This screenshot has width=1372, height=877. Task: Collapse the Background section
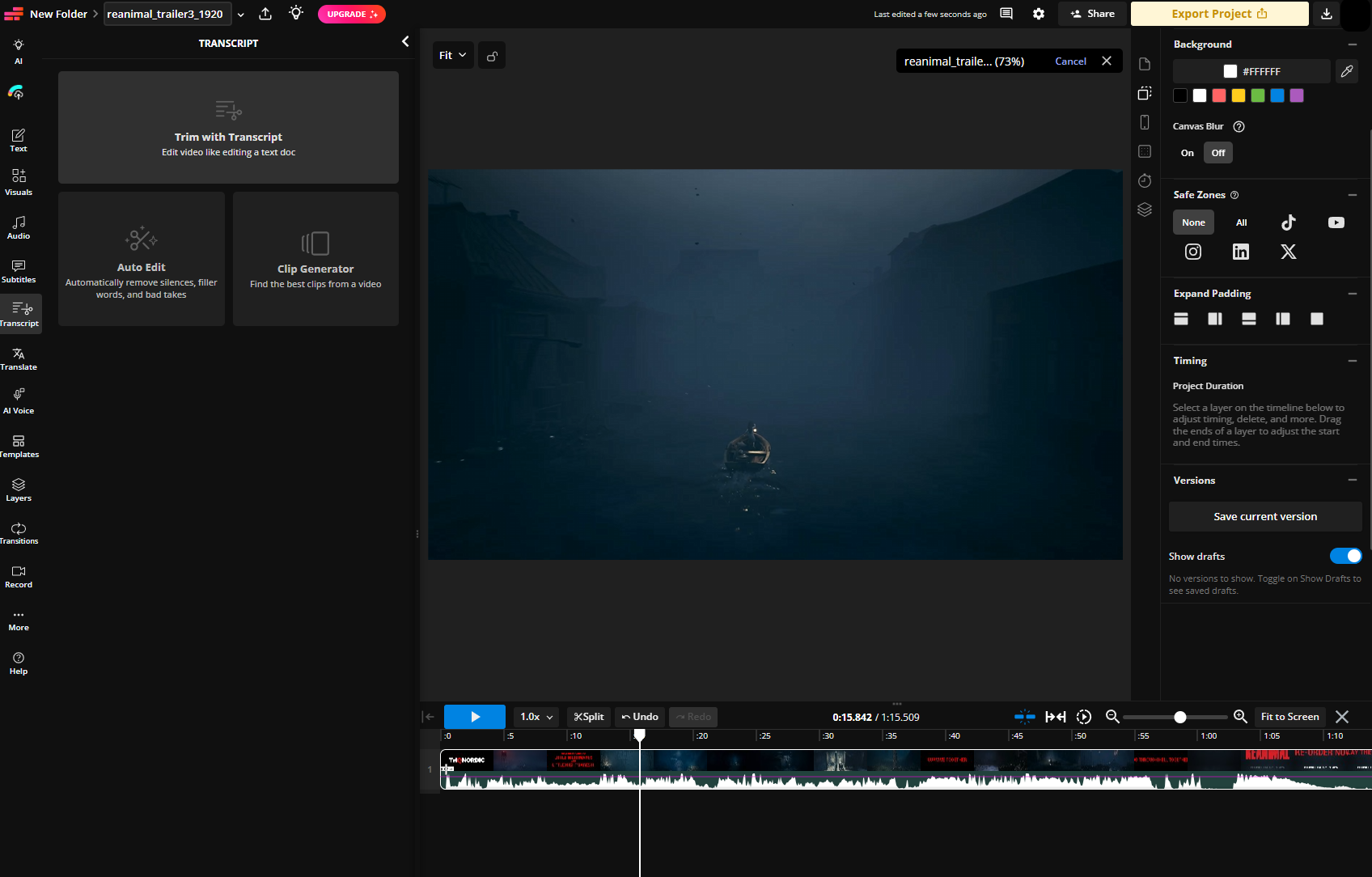click(x=1353, y=44)
